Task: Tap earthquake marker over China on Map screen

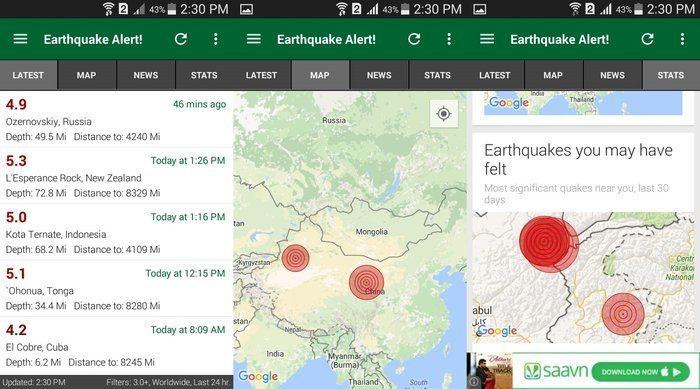Action: [367, 282]
